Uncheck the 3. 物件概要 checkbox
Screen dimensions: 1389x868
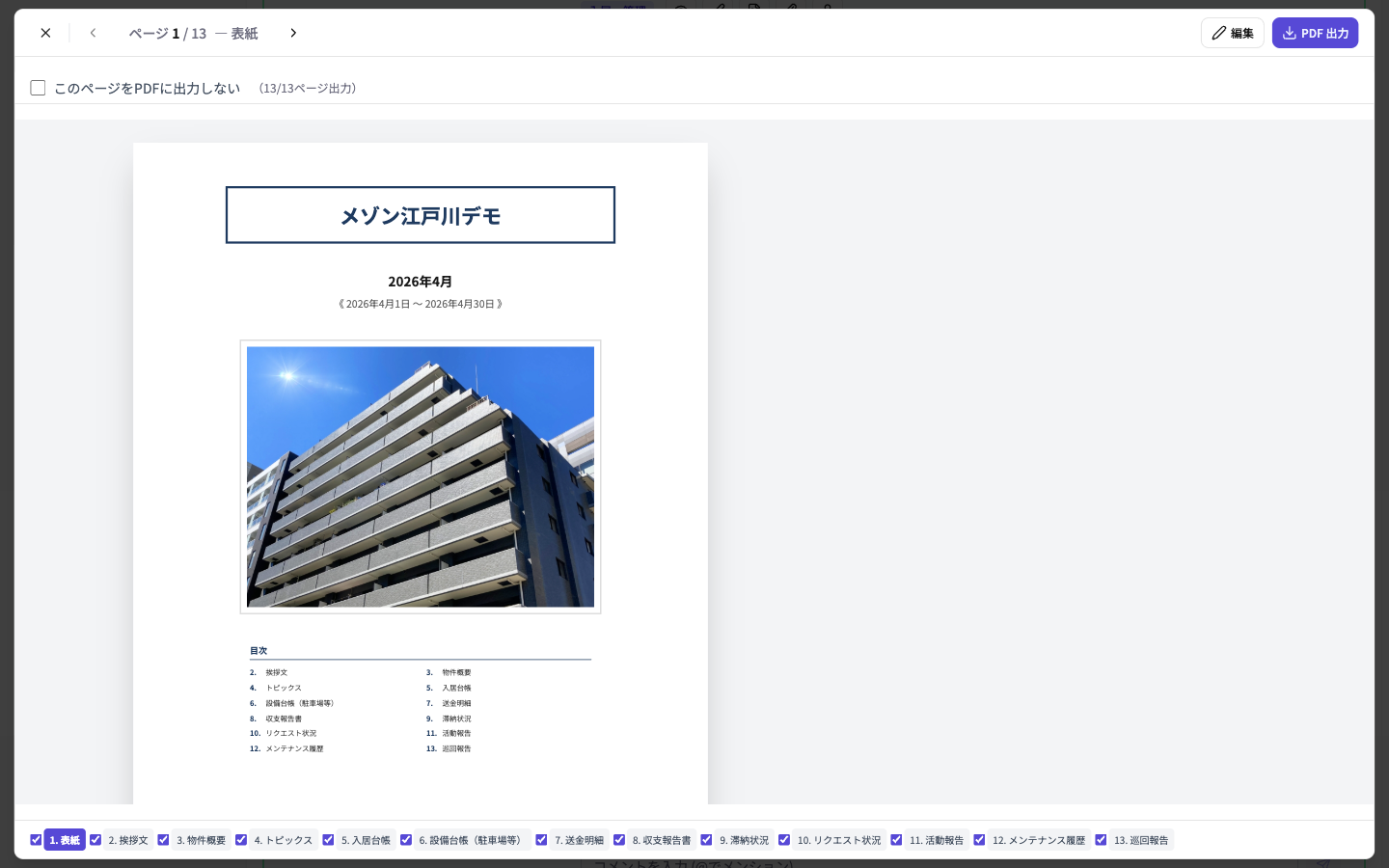(x=163, y=840)
